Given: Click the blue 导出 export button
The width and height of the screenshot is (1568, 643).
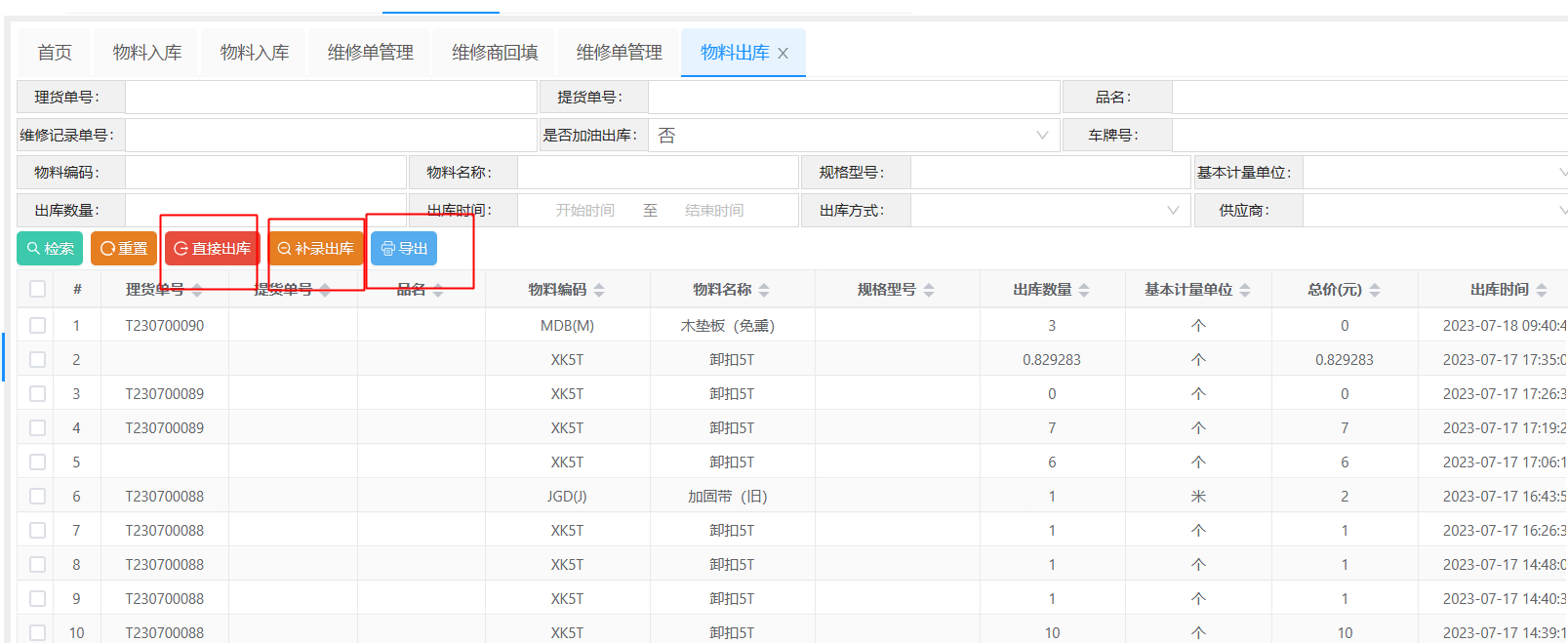Looking at the screenshot, I should click(x=404, y=249).
